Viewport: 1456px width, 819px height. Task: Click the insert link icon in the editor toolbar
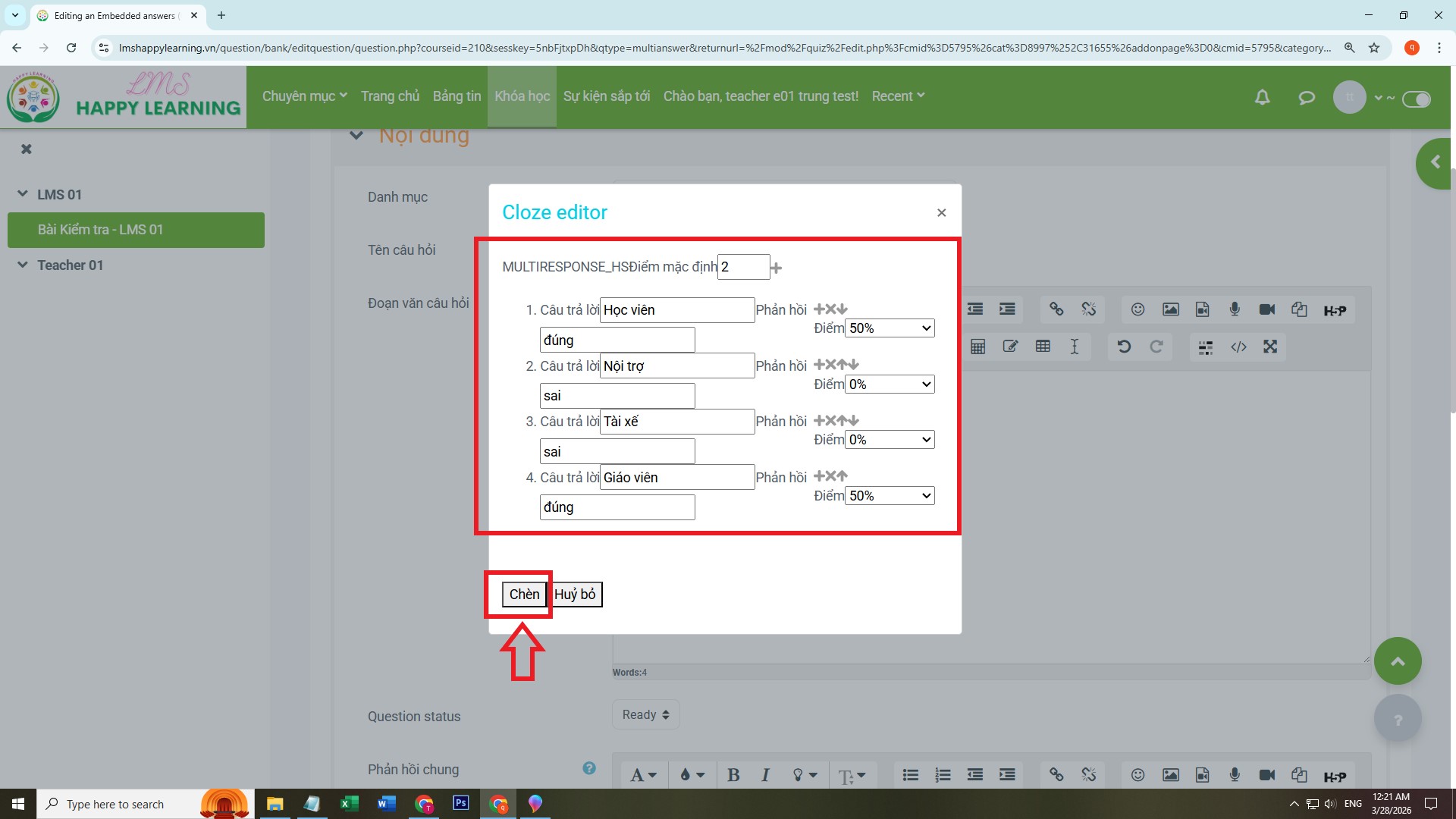[1056, 309]
